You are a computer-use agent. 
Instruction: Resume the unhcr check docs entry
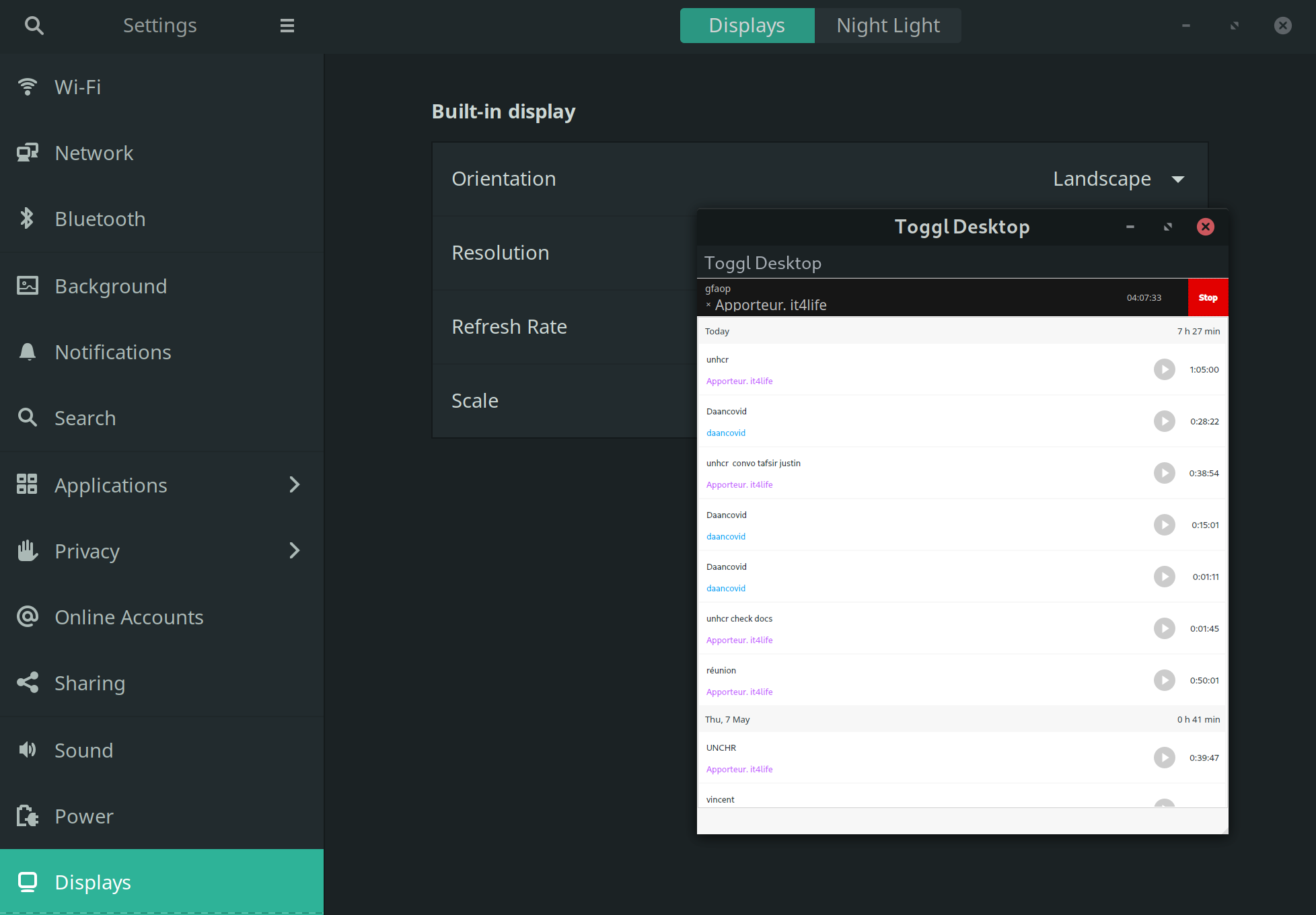[1165, 628]
